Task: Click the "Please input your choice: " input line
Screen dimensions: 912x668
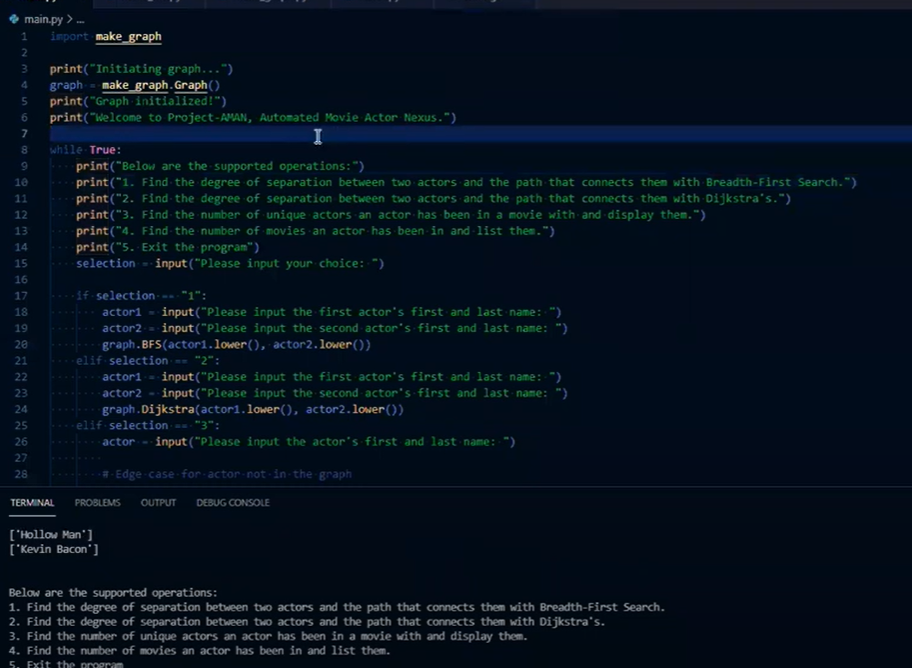Action: (x=230, y=264)
